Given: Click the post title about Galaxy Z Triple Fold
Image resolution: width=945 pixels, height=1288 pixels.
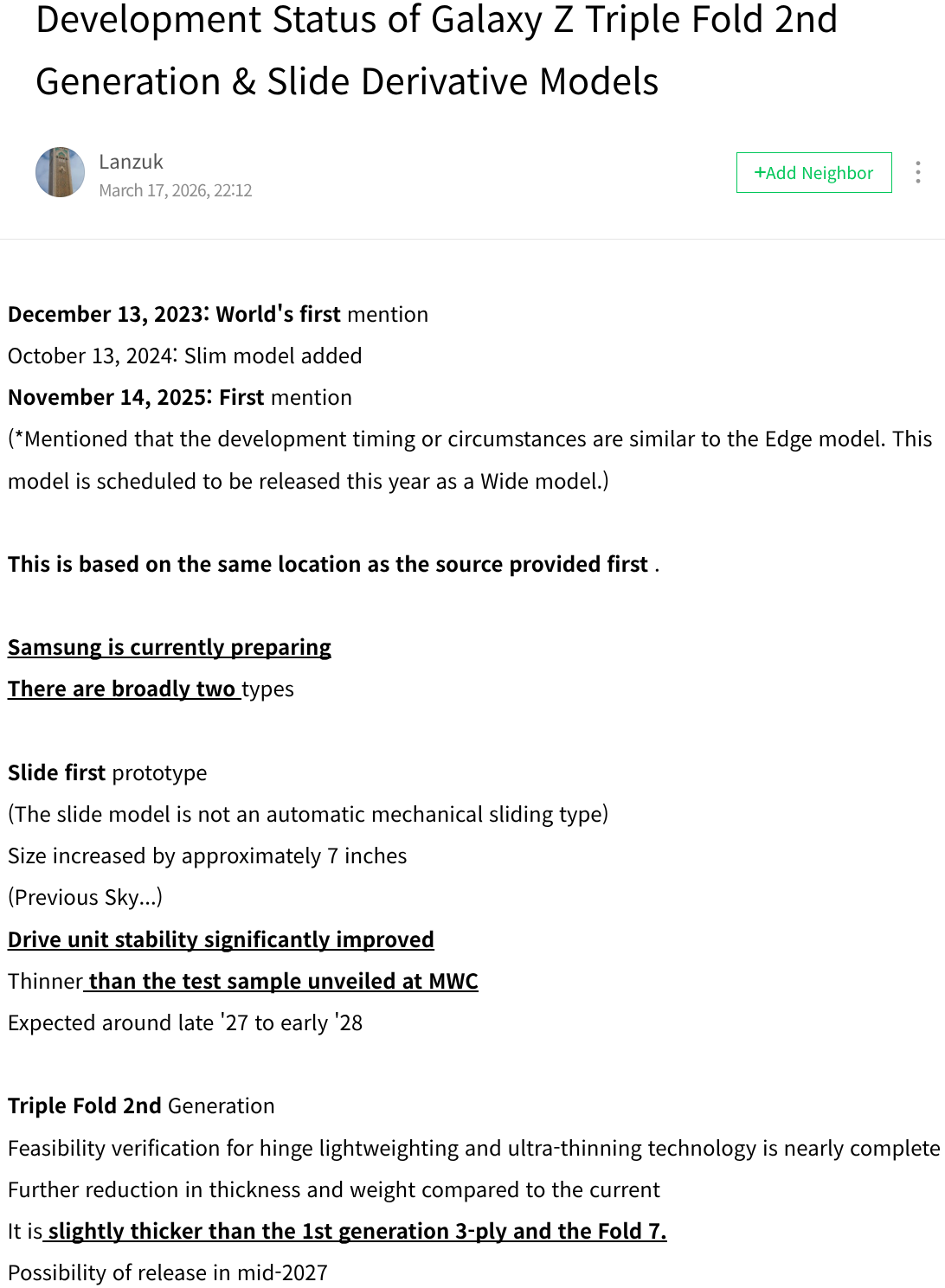Looking at the screenshot, I should [x=436, y=50].
